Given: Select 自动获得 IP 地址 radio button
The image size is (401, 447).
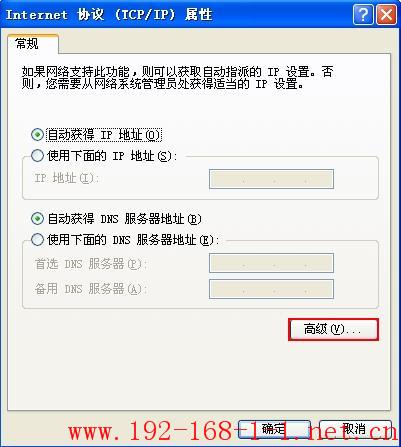Looking at the screenshot, I should 37,135.
